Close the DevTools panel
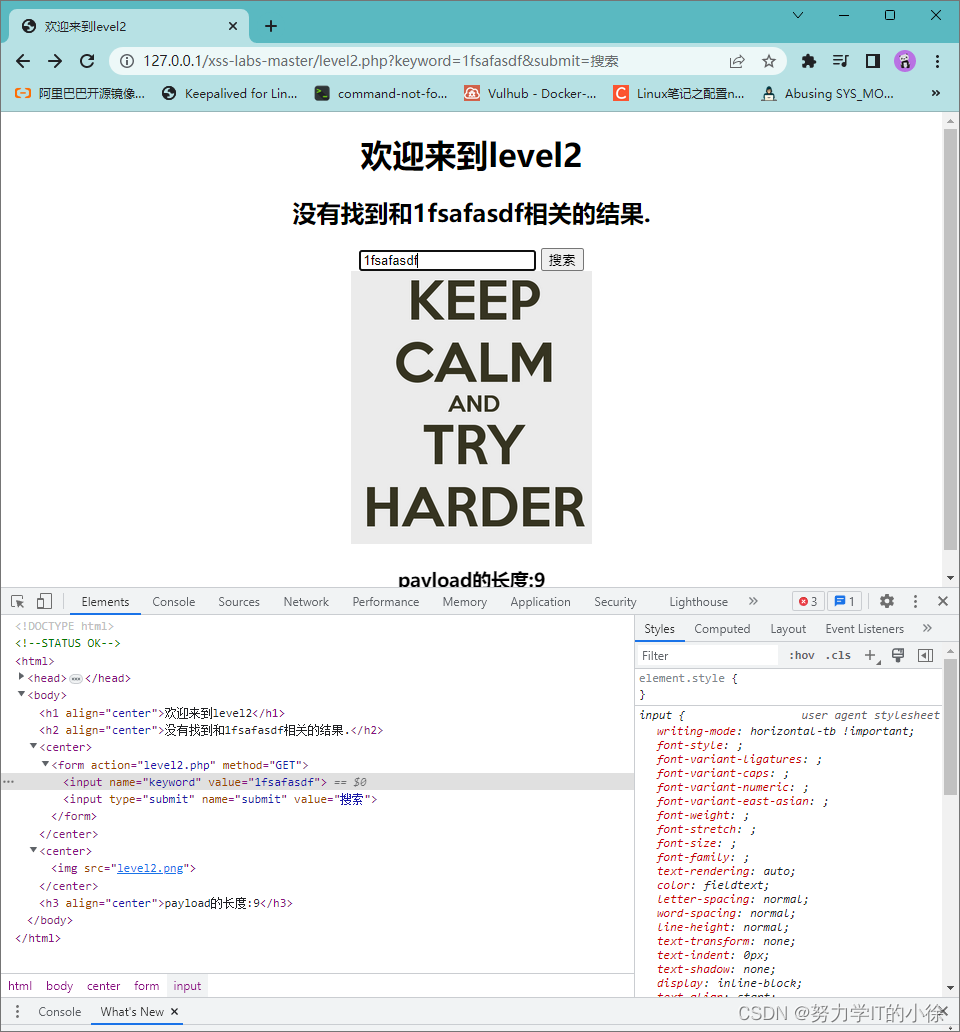Viewport: 960px width, 1032px height. click(943, 601)
